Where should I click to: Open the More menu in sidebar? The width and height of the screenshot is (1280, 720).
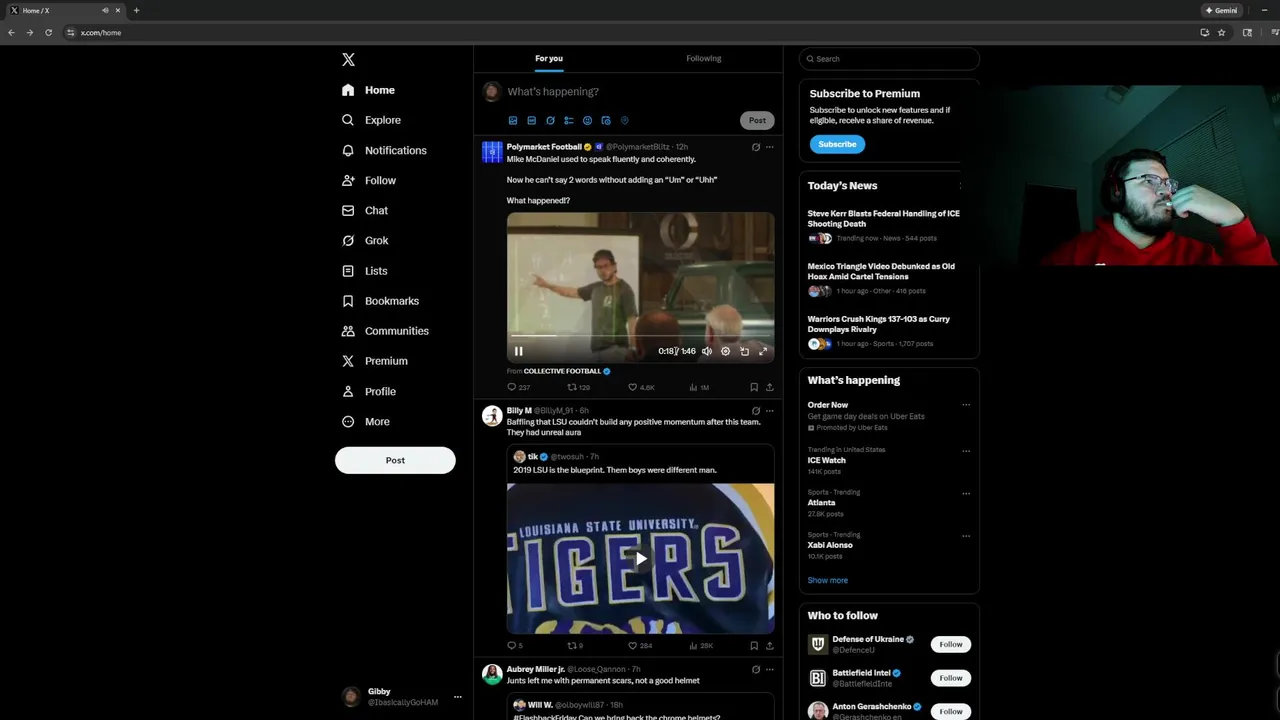366,422
